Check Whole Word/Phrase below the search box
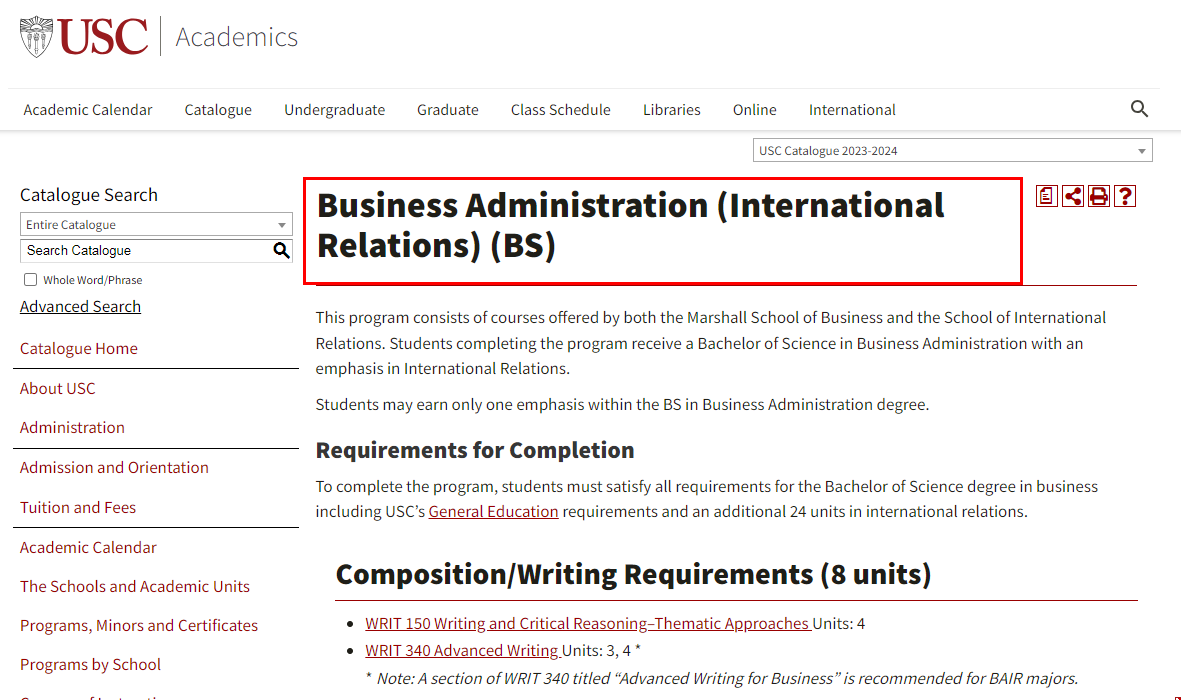Viewport: 1181px width, 700px height. (29, 278)
